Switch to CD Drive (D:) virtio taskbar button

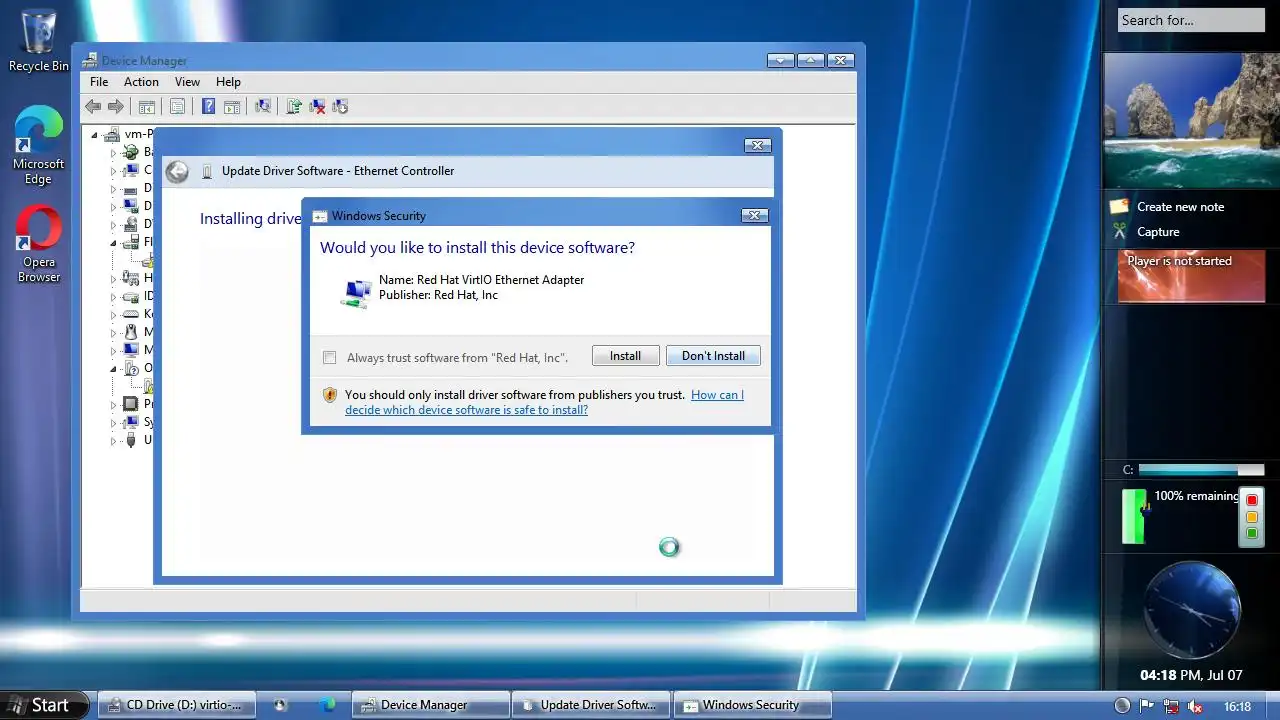pyautogui.click(x=176, y=705)
